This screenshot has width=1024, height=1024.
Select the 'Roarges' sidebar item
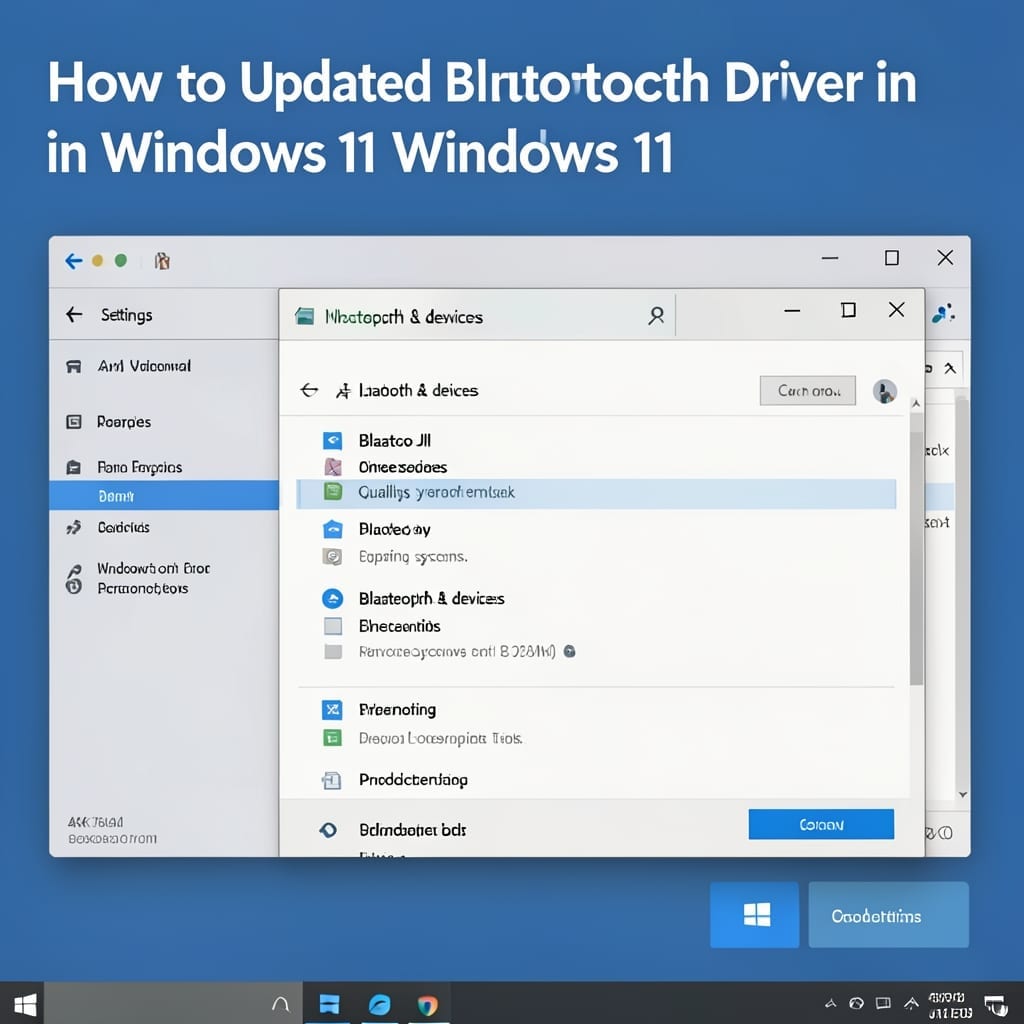123,422
